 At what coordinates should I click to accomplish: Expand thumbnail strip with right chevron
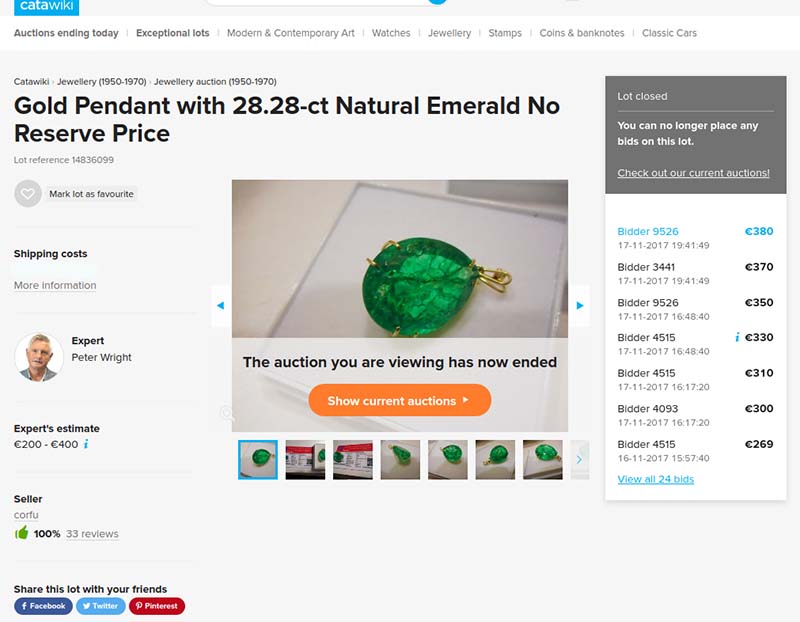coord(580,460)
